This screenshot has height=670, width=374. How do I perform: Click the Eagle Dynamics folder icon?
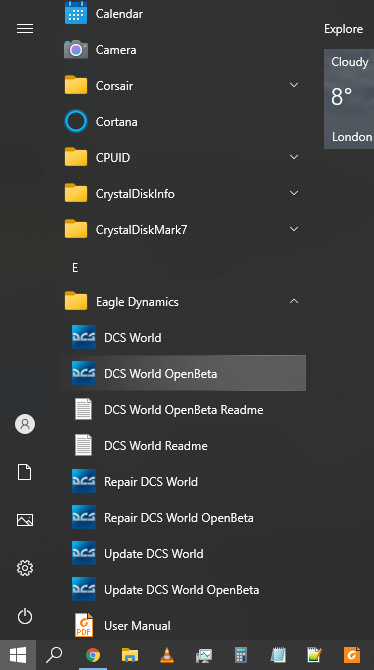(76, 301)
